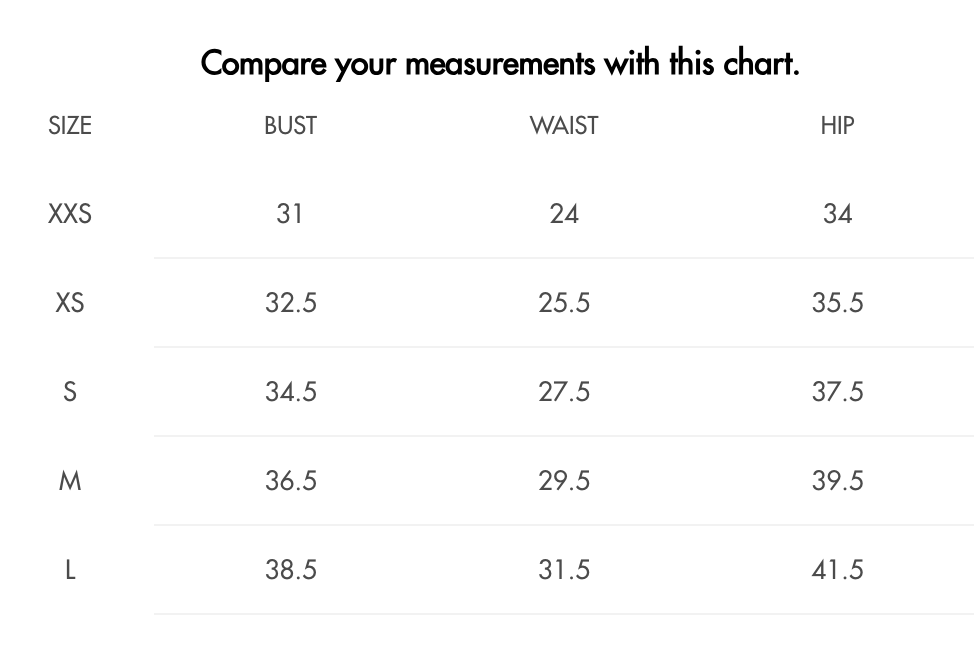Image resolution: width=974 pixels, height=672 pixels.
Task: Click the 'Compare your measurements' chart heading
Action: [500, 64]
